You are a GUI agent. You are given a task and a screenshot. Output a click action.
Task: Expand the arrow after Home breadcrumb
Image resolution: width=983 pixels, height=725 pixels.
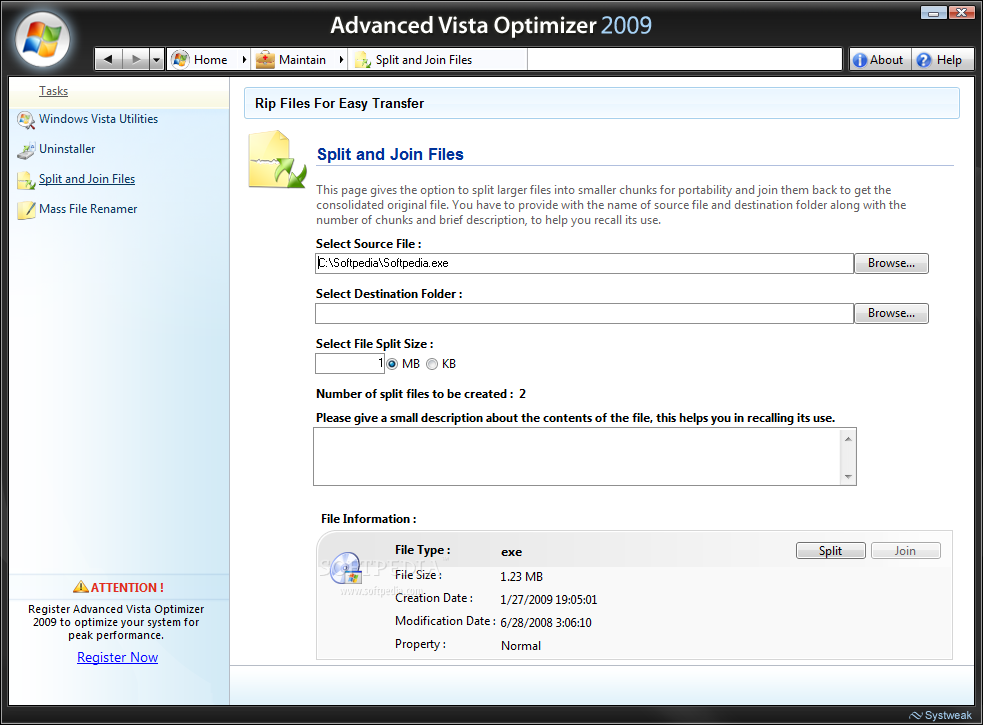tap(244, 60)
